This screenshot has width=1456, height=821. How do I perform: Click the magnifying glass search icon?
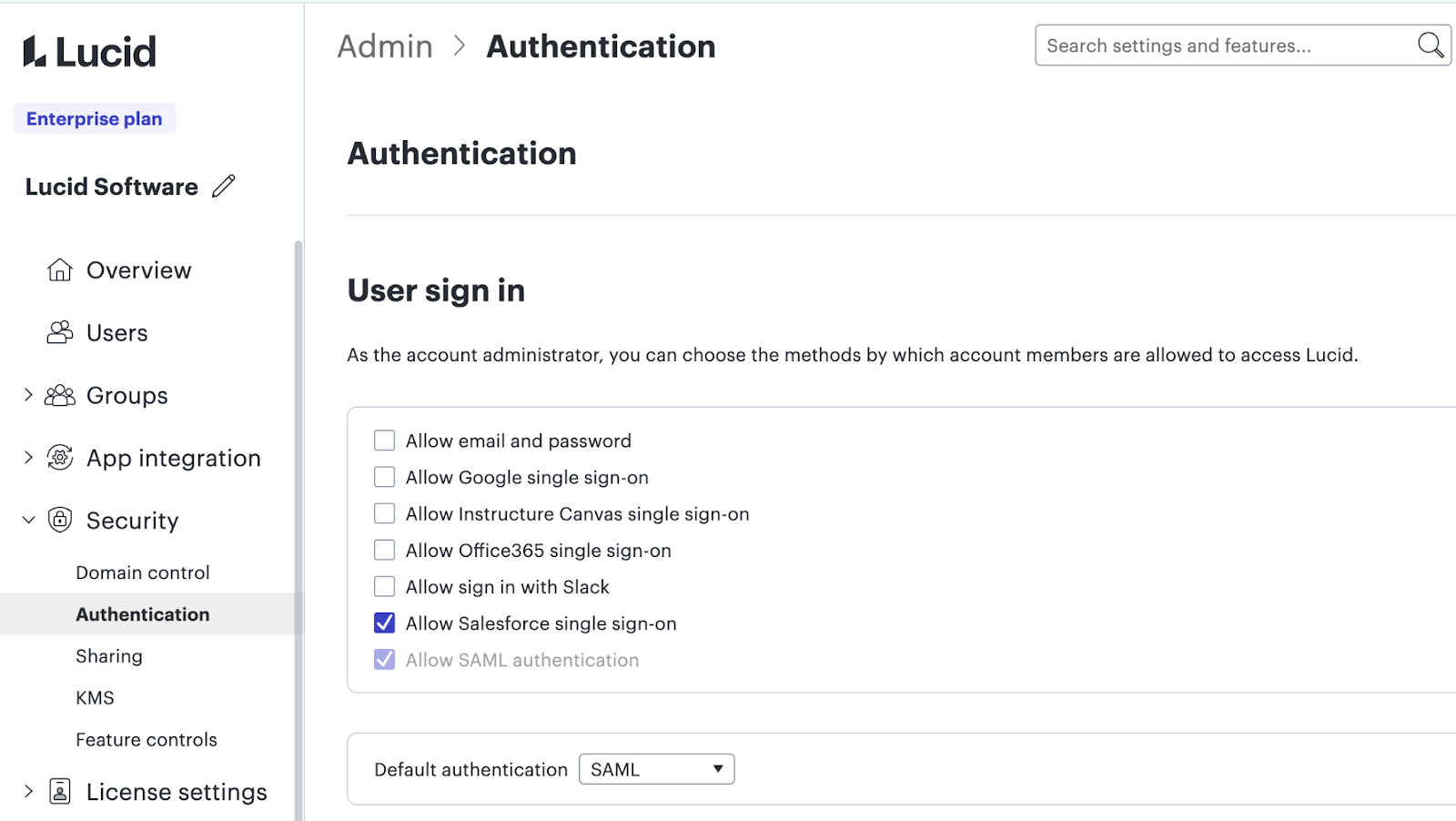1431,45
